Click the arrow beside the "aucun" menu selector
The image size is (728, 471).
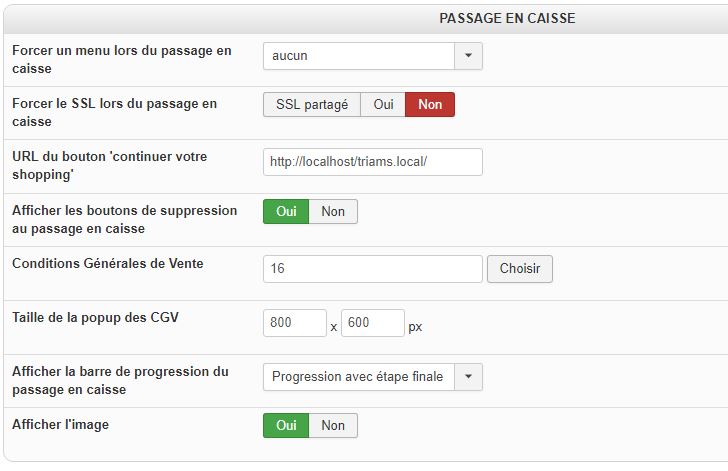[468, 56]
